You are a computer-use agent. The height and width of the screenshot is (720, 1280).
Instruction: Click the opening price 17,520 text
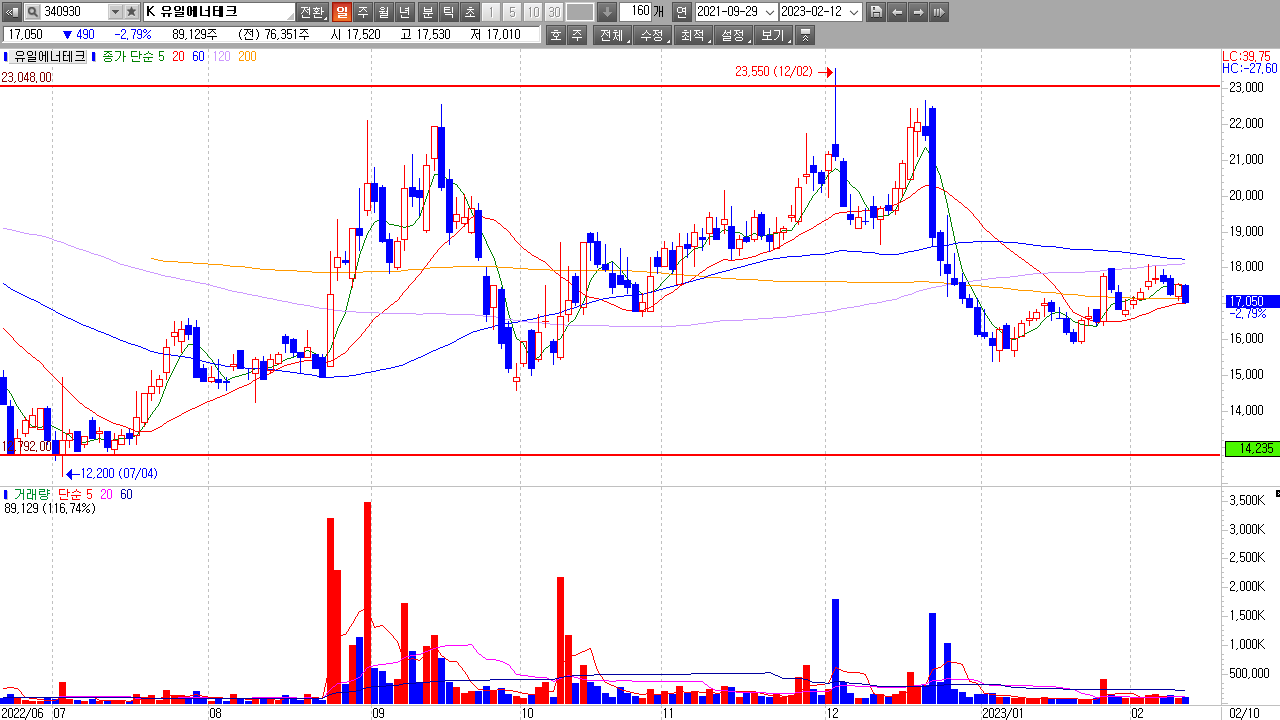[363, 35]
